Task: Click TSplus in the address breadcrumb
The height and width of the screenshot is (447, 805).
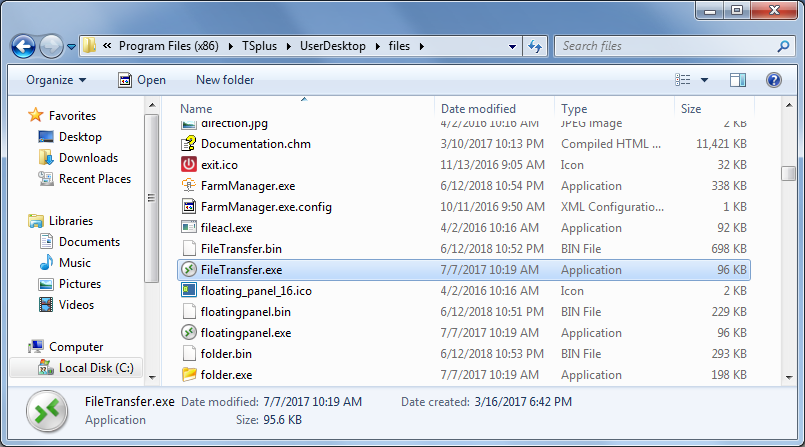Action: pos(263,46)
